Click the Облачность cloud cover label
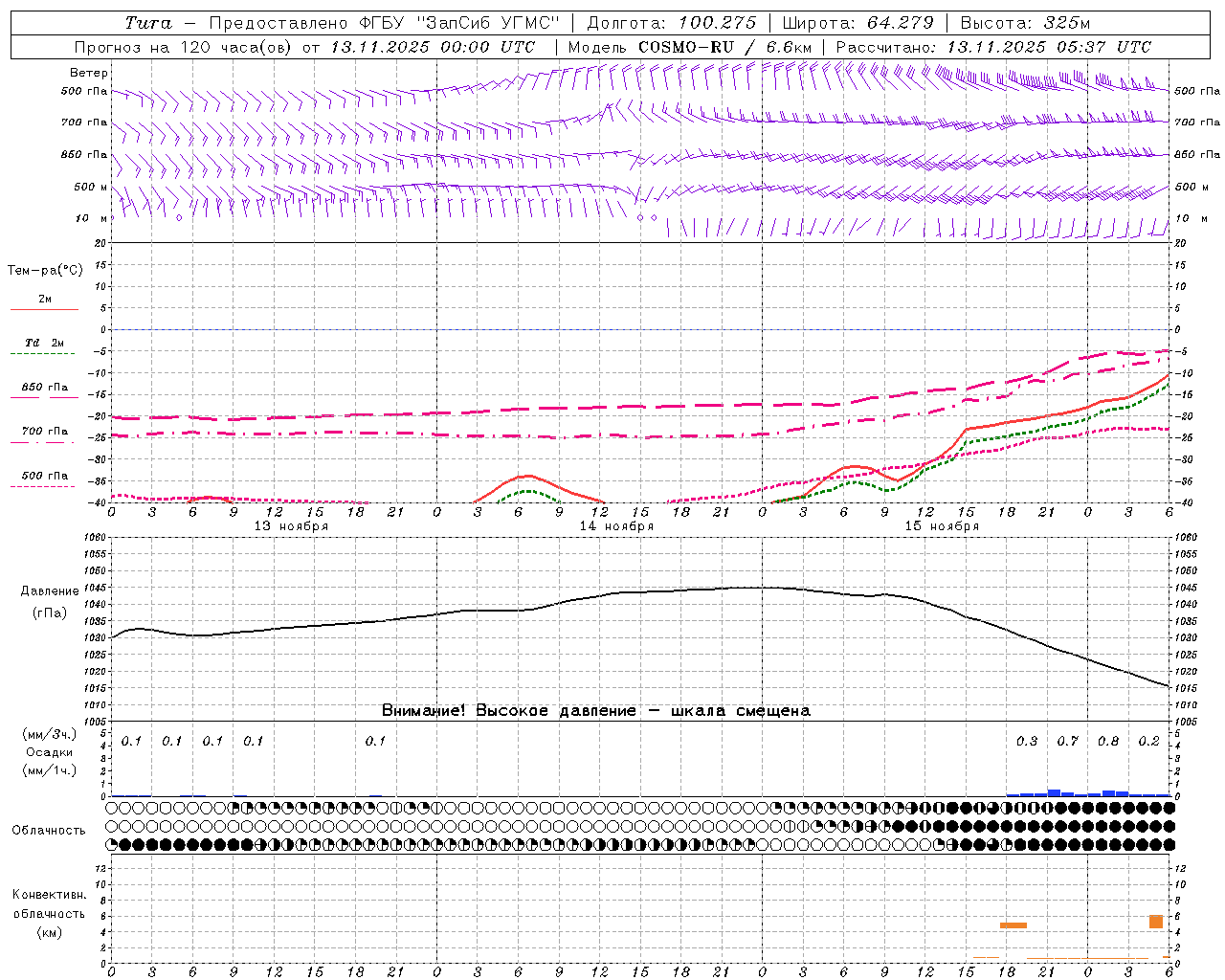 click(x=49, y=831)
